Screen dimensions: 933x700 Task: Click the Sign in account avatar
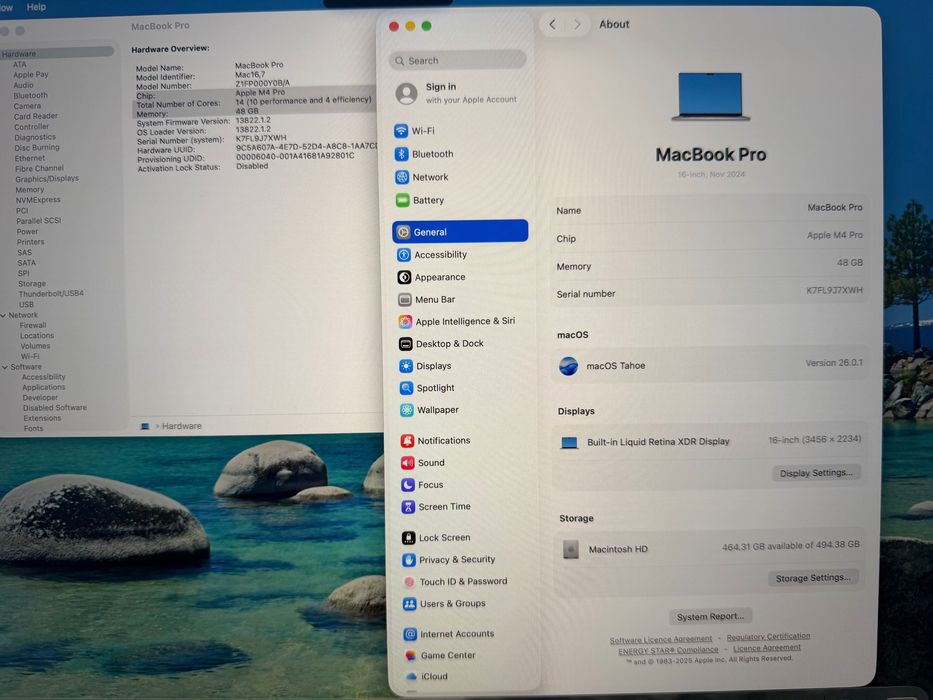(x=407, y=93)
